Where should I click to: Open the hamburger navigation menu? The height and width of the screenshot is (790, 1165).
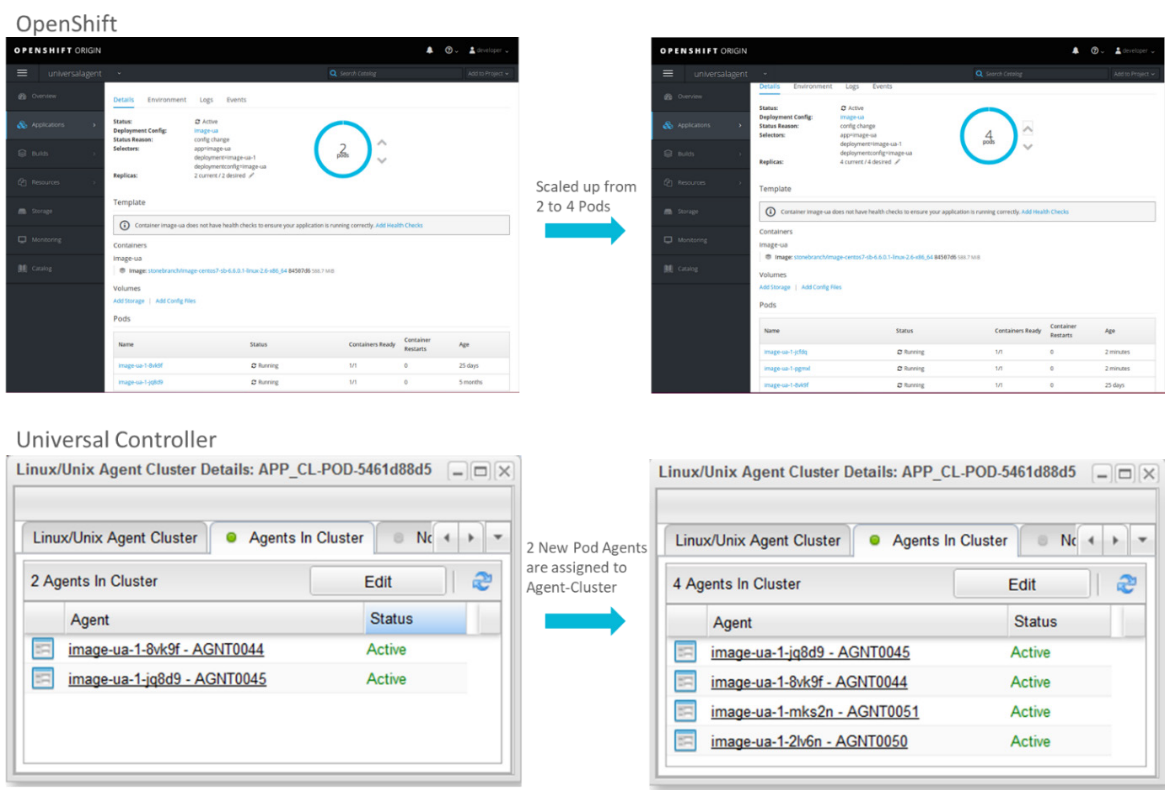21,72
